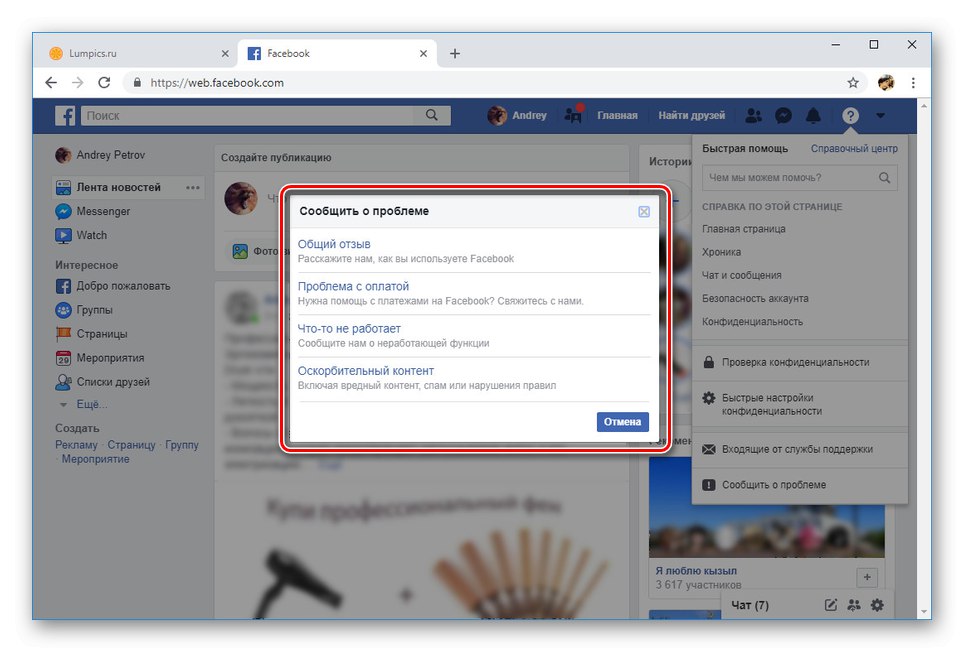Image resolution: width=964 pixels, height=652 pixels.
Task: Click Проверка конфиденциальности lock icon
Action: (708, 362)
